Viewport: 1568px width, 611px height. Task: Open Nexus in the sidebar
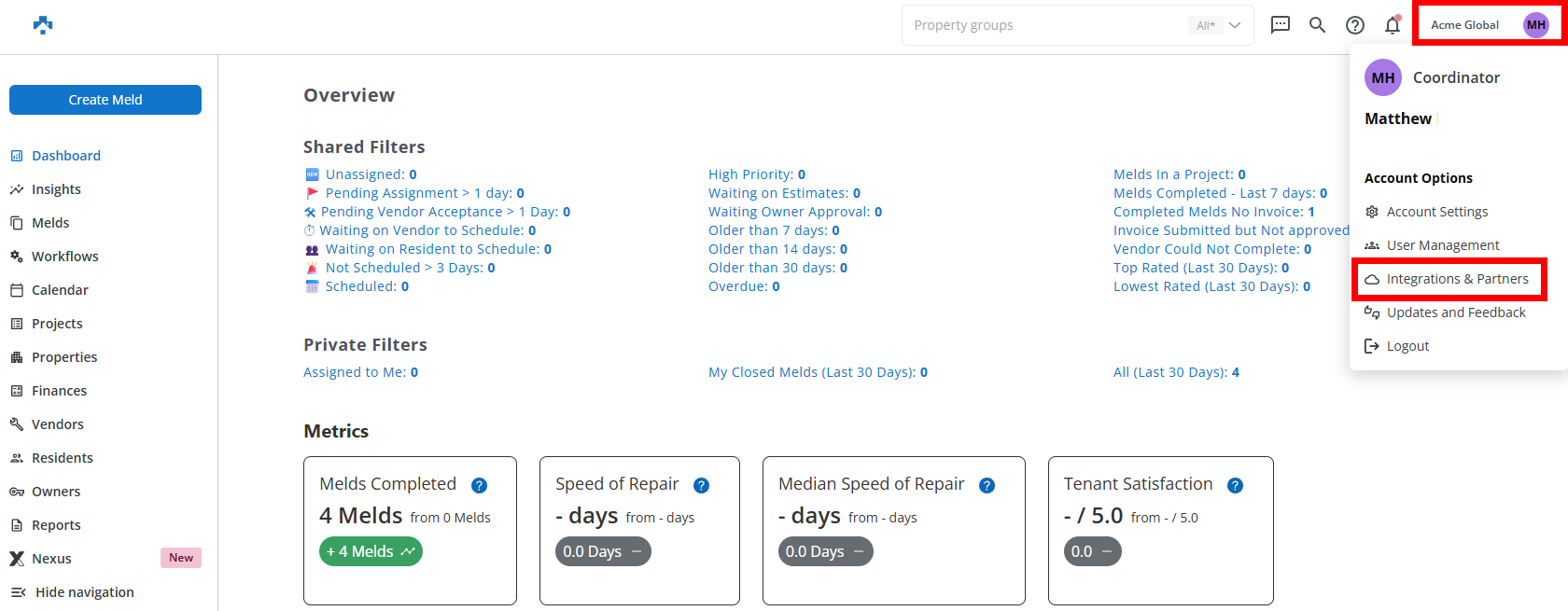click(51, 559)
